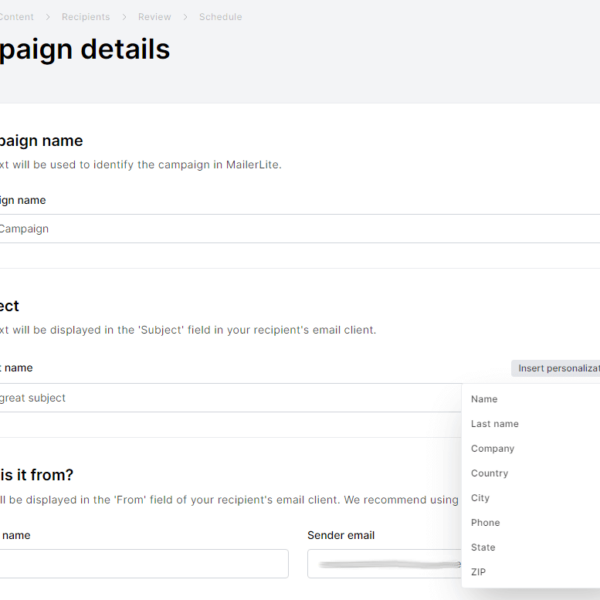
Task: Go to the Recipients breadcrumb step
Action: pyautogui.click(x=86, y=17)
